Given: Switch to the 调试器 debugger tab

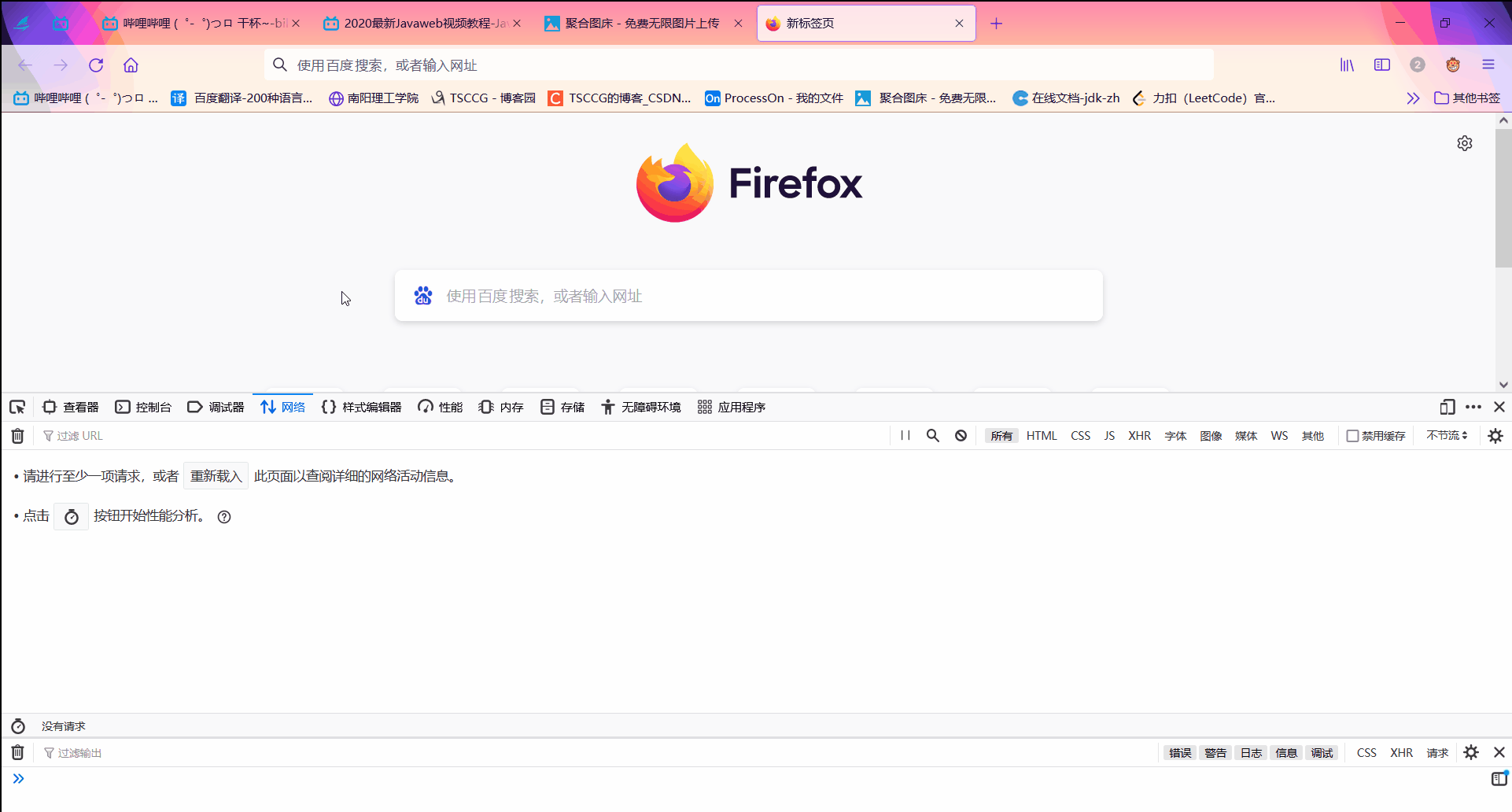Looking at the screenshot, I should 216,407.
